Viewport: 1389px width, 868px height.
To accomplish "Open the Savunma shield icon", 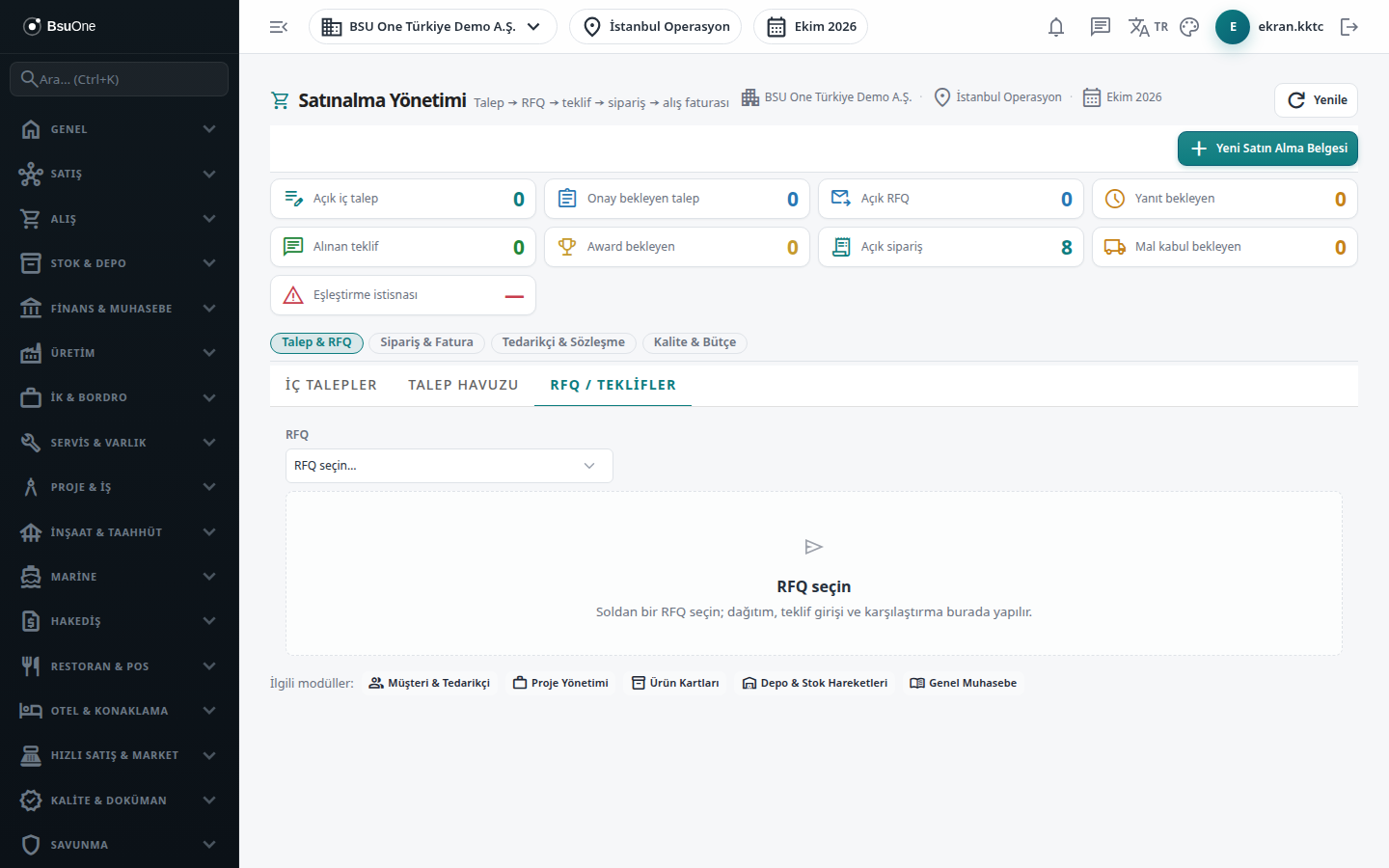I will [x=31, y=845].
